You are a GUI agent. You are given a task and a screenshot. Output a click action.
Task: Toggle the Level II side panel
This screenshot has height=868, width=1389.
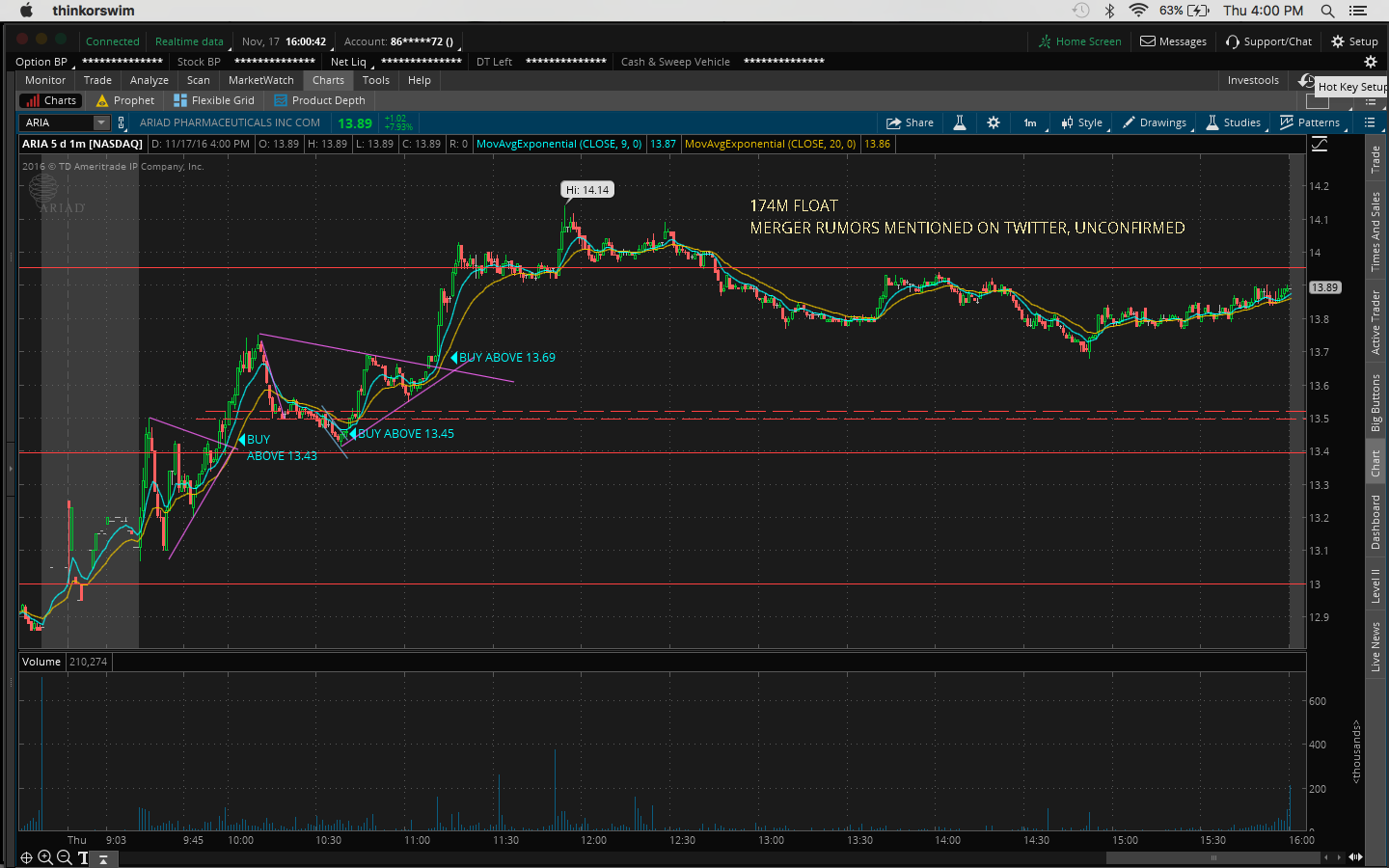1375,585
